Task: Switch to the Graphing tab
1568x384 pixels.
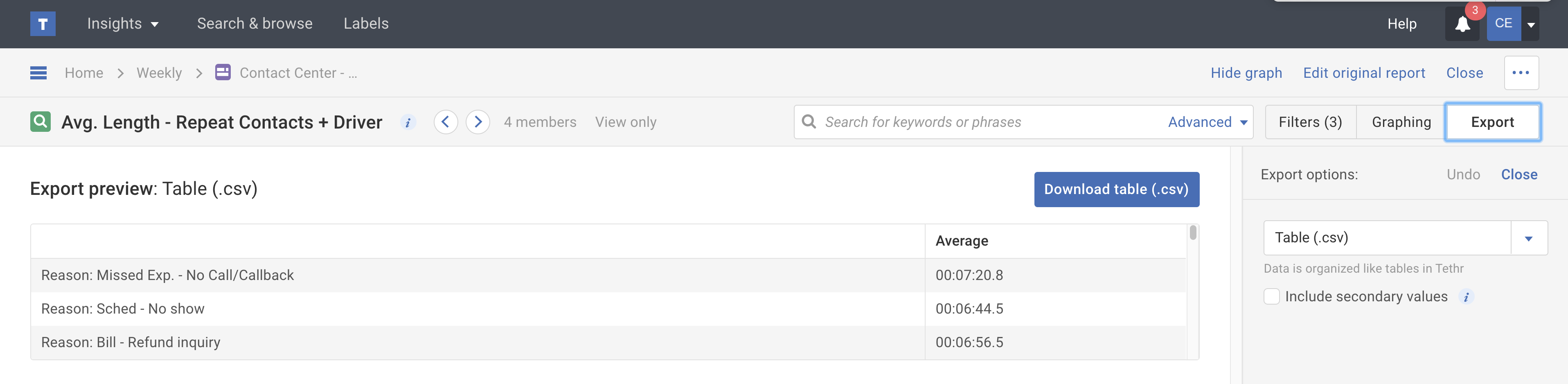Action: [x=1401, y=122]
